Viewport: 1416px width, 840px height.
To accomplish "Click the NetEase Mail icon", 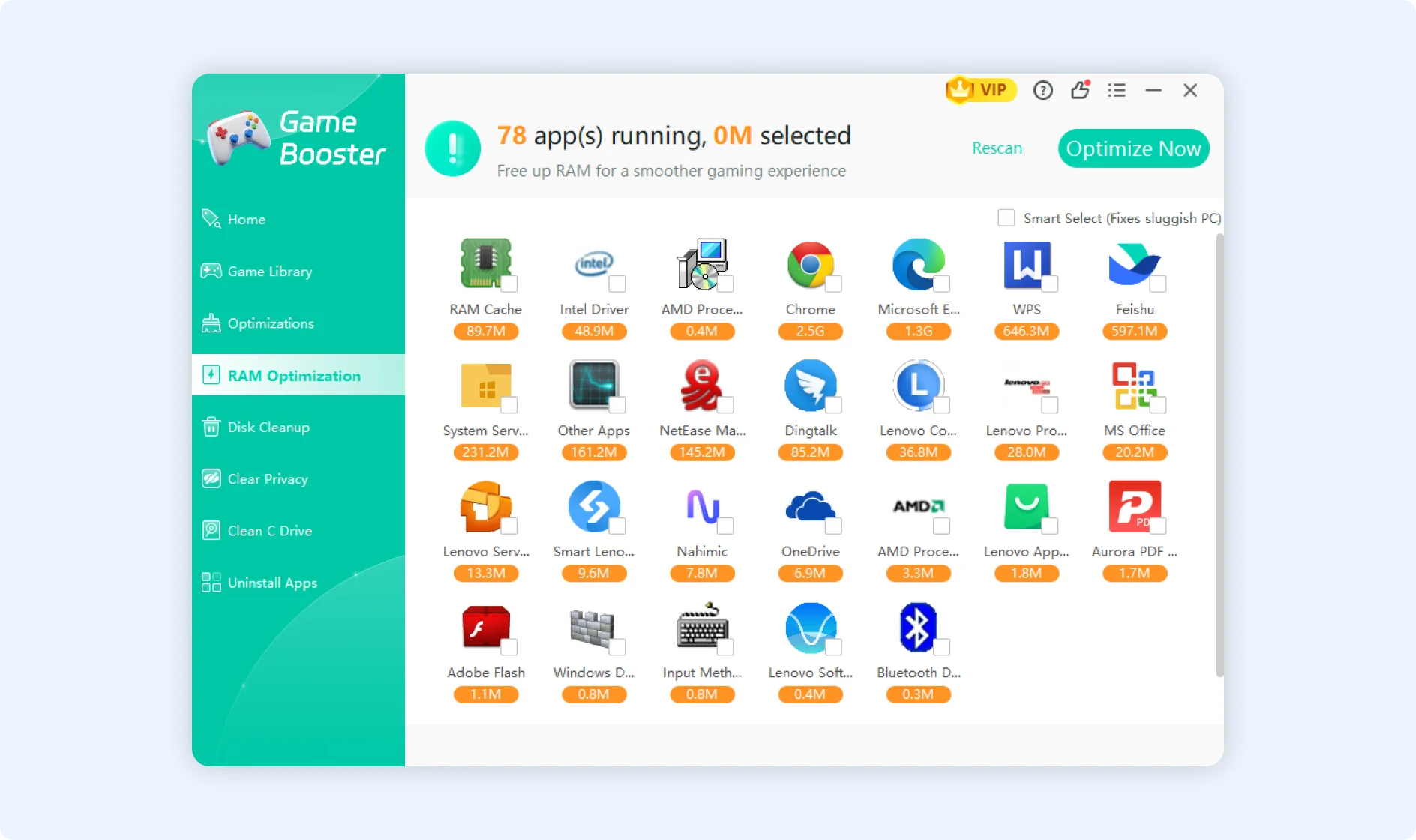I will pos(701,385).
